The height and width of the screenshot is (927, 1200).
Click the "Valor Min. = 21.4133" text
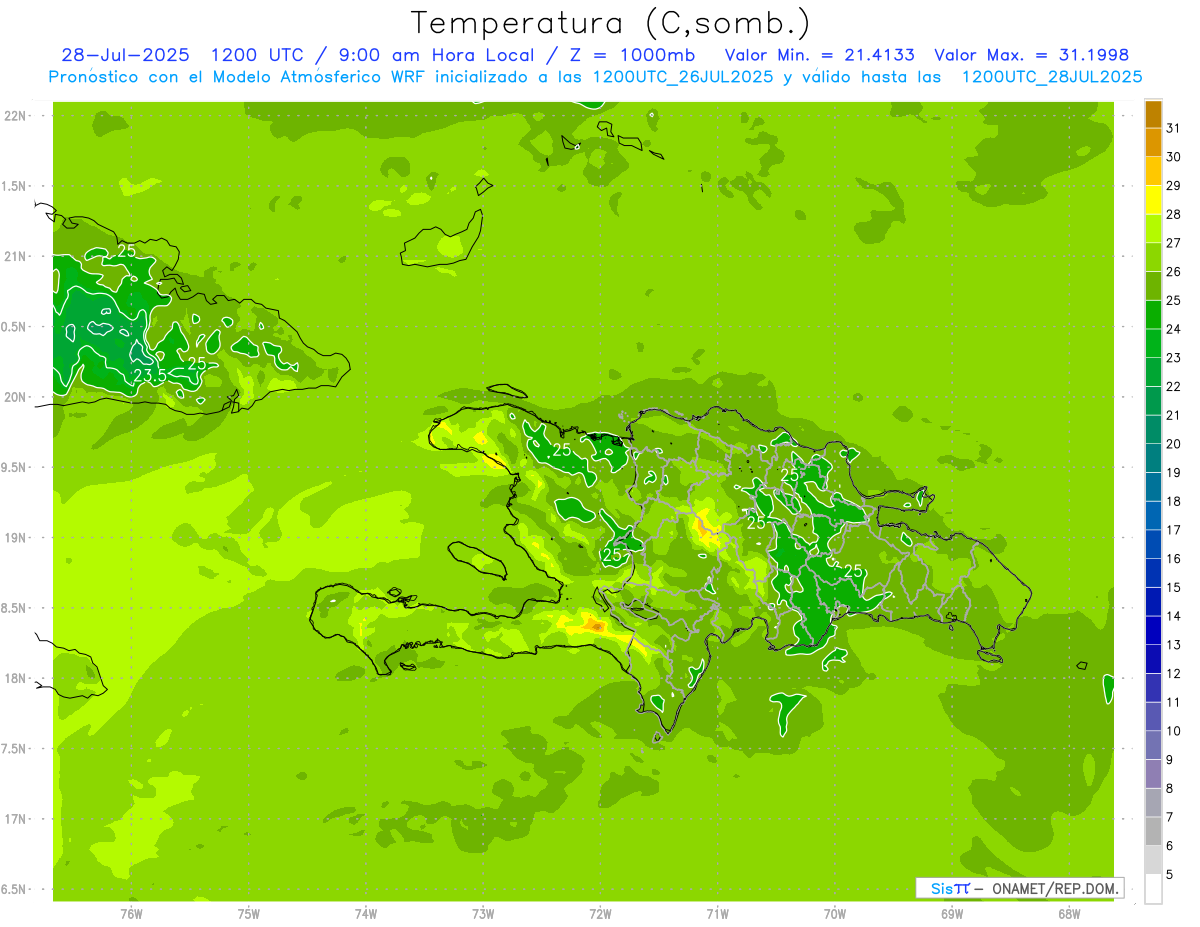pyautogui.click(x=819, y=55)
